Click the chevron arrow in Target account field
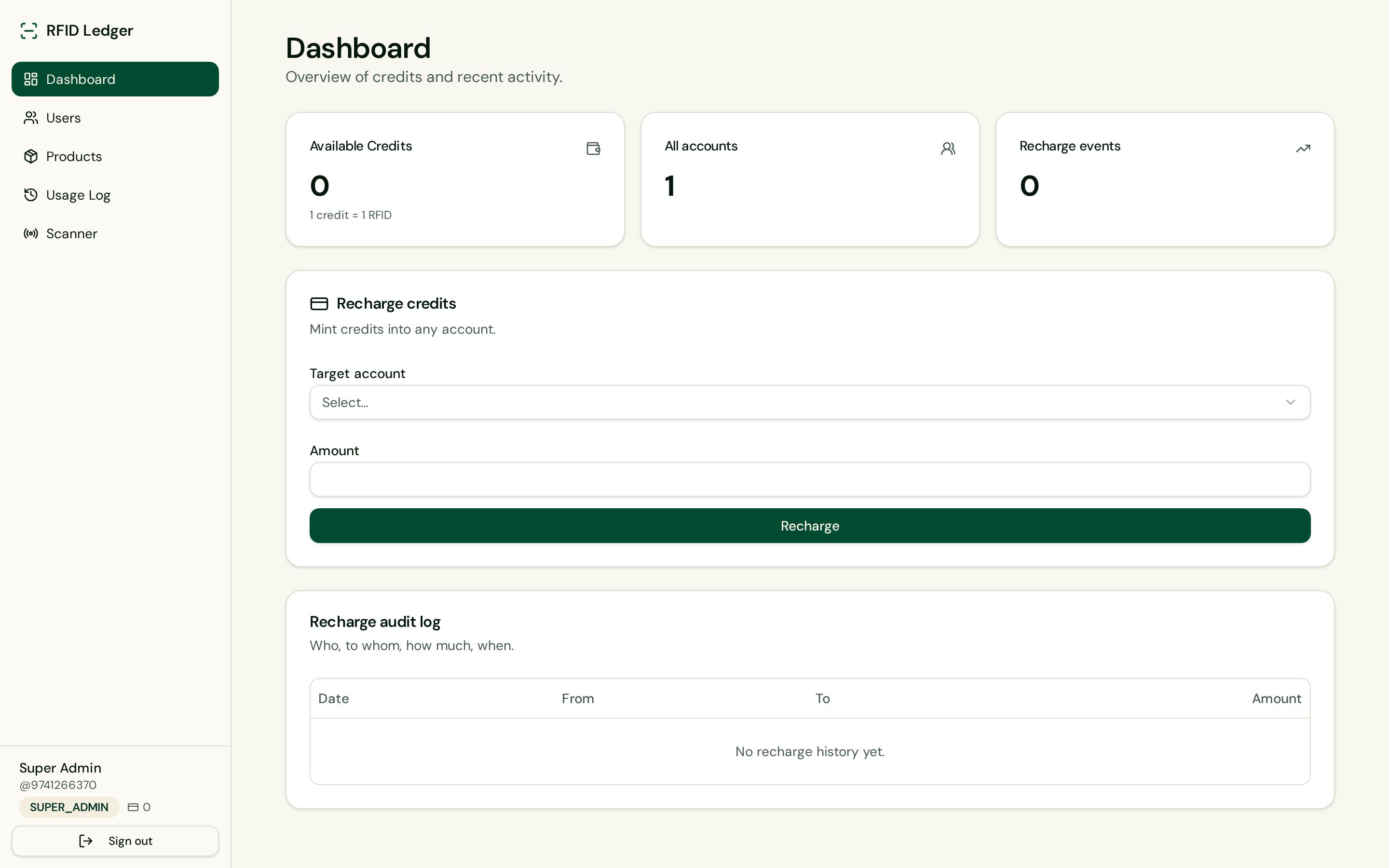 [x=1290, y=403]
